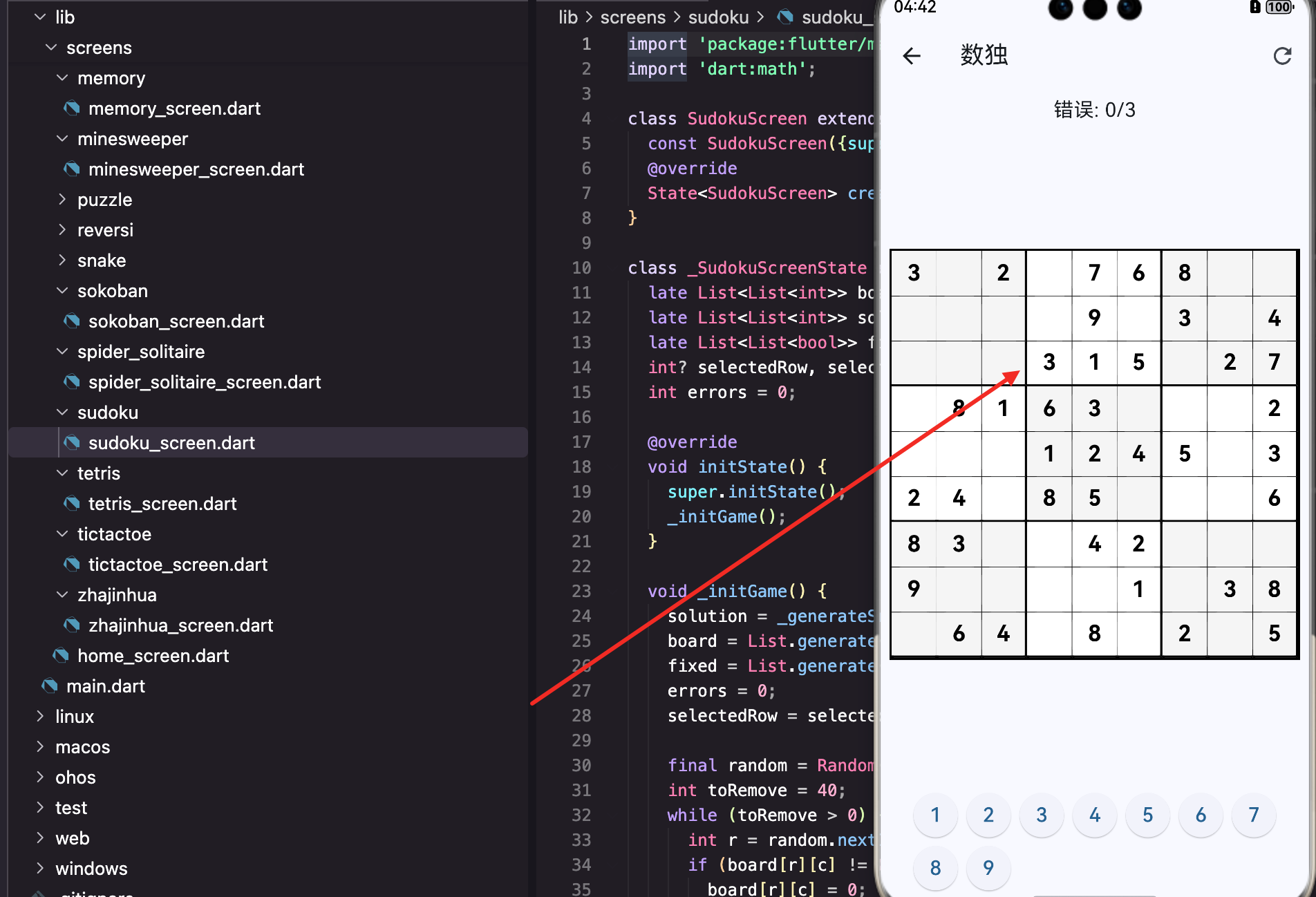The width and height of the screenshot is (1316, 897).
Task: Click '错误: 0/3' error counter text
Action: tap(1095, 110)
